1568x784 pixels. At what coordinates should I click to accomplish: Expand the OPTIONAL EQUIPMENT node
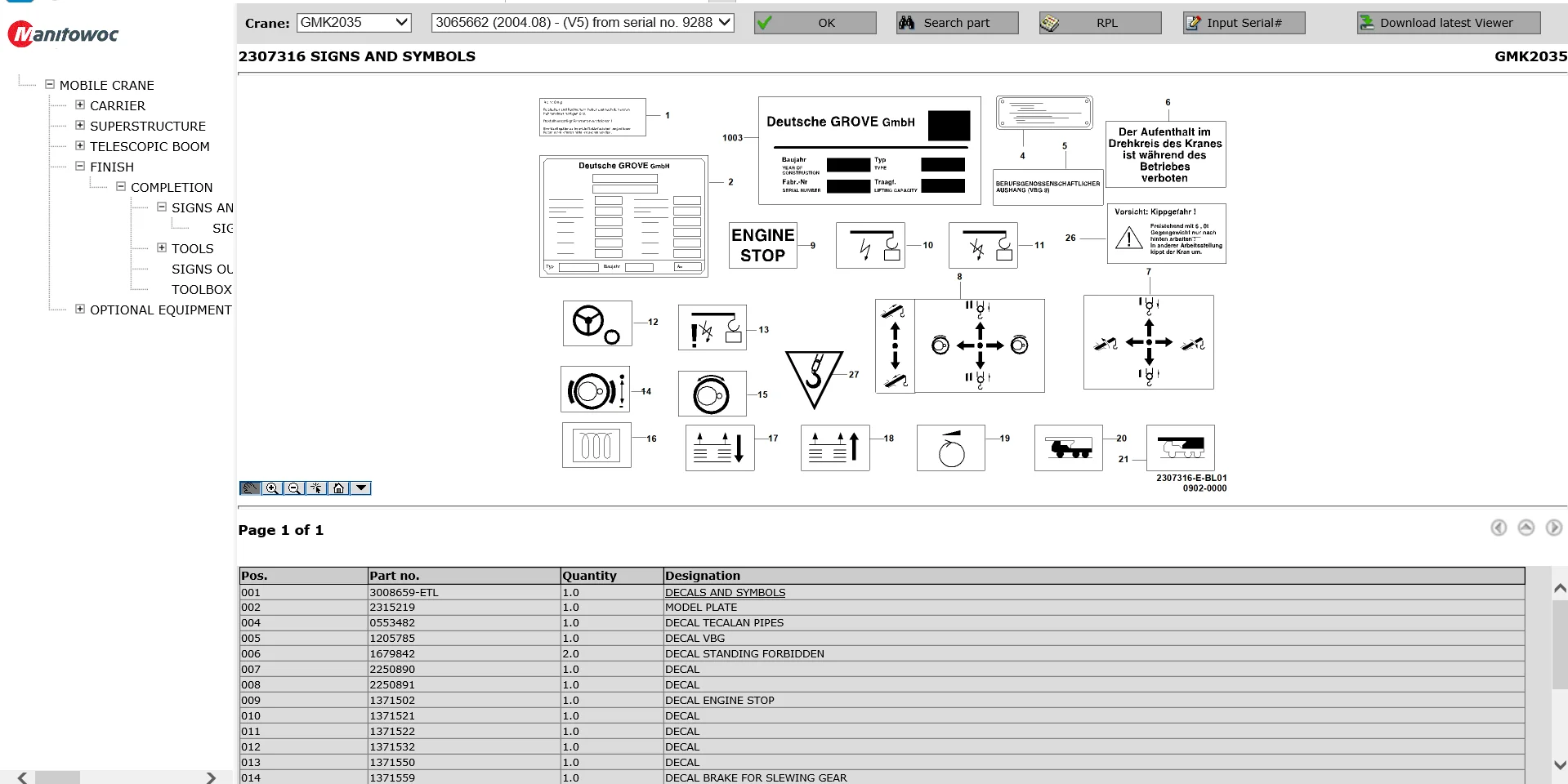point(80,309)
